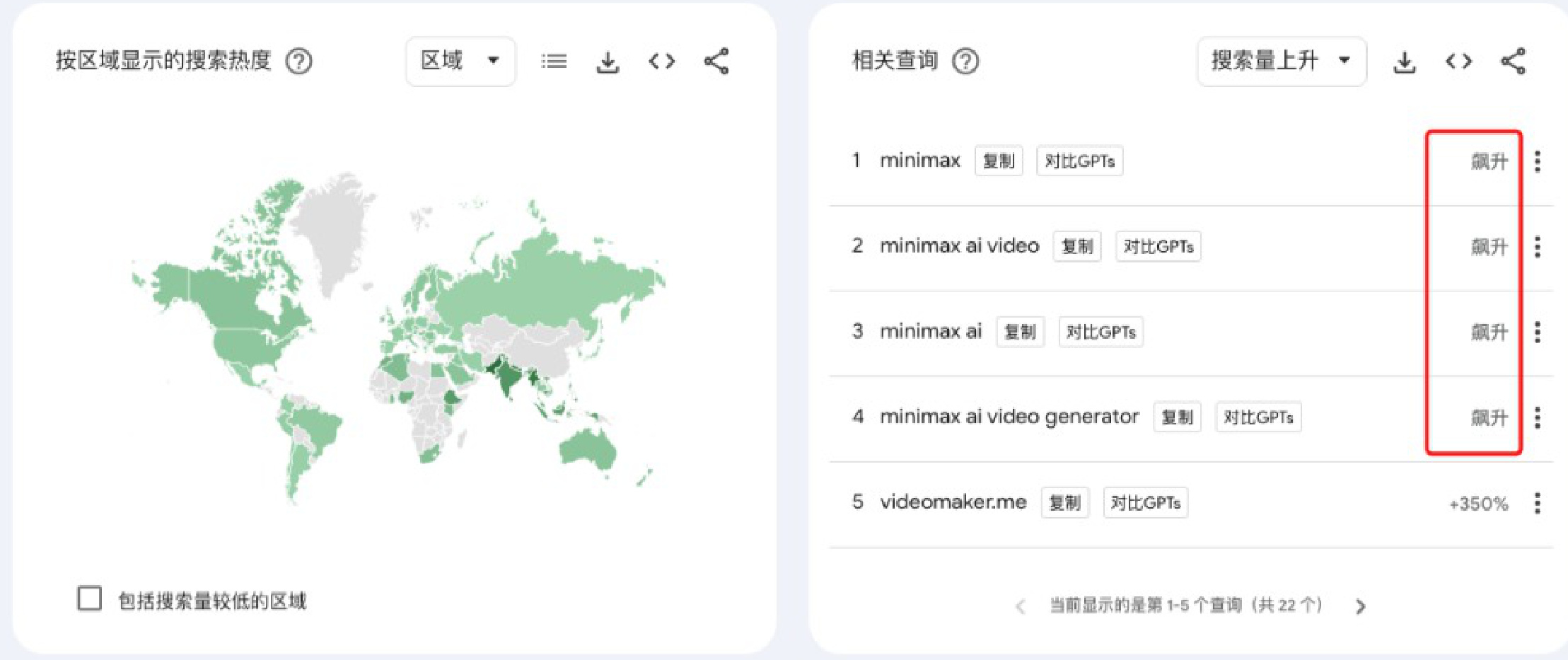1568x660 pixels.
Task: Share the related queries panel
Action: 1513,62
